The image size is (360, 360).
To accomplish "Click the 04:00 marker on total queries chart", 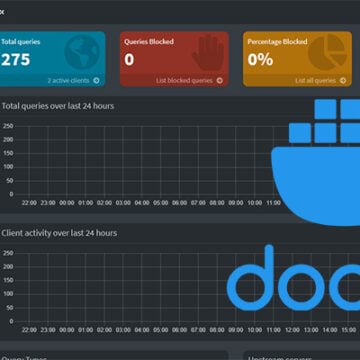I will pyautogui.click(x=142, y=203).
